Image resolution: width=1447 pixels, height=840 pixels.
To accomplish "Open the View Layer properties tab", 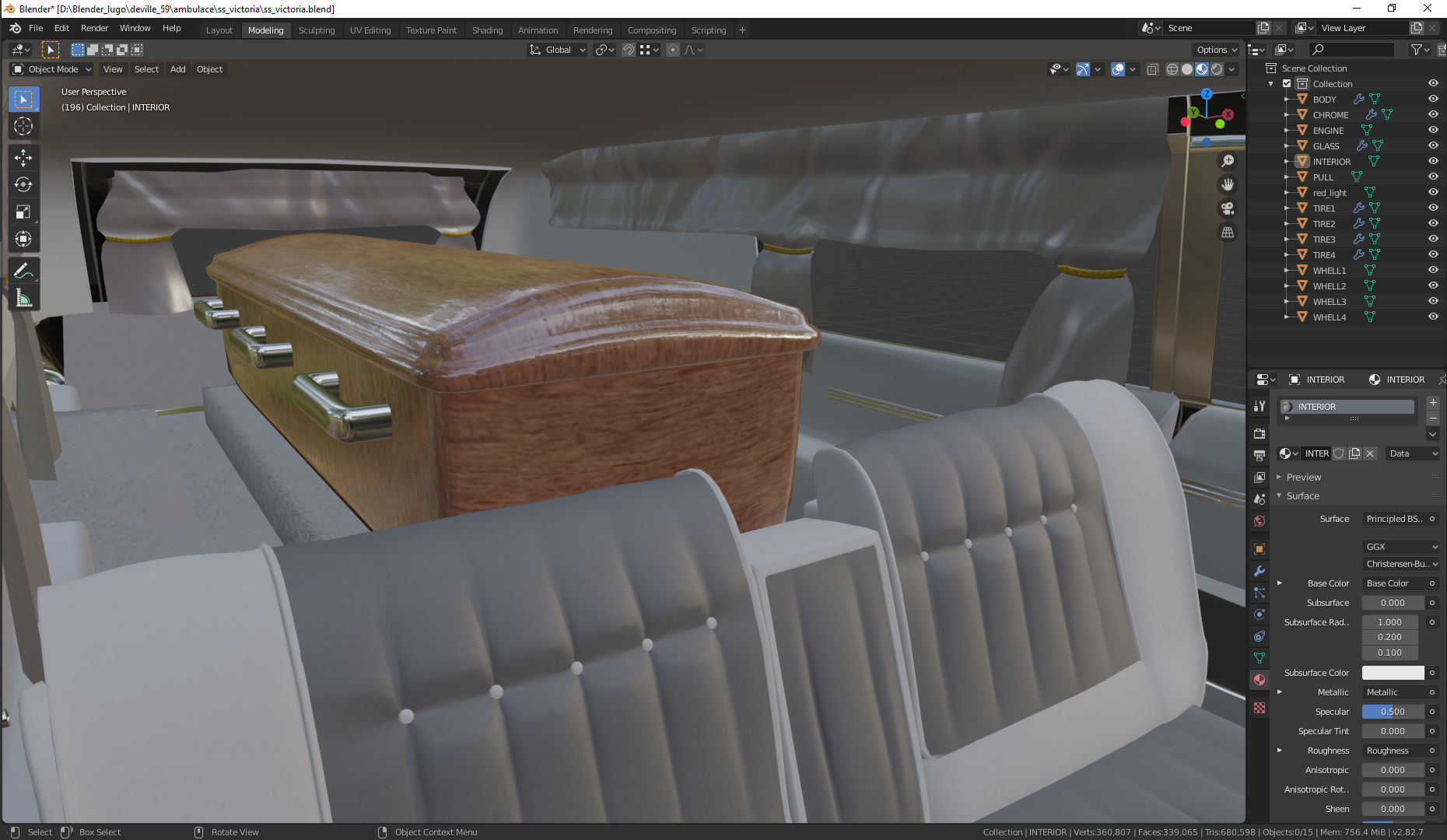I will click(x=1260, y=478).
